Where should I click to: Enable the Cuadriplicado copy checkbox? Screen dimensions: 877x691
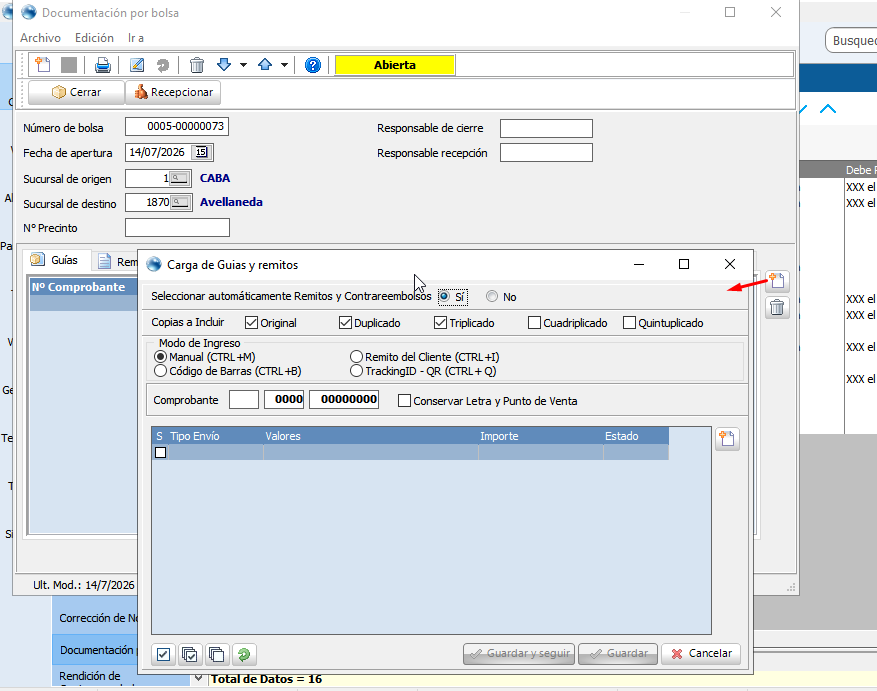pos(534,323)
